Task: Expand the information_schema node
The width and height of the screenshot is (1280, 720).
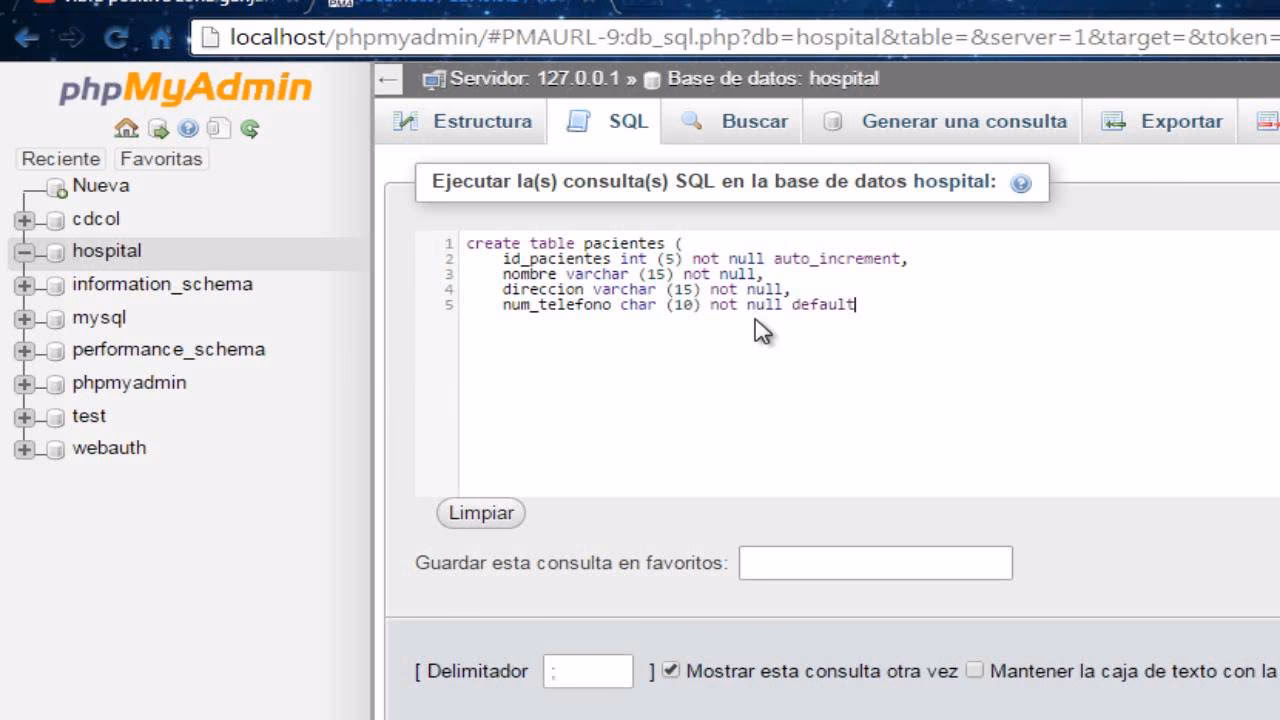Action: 25,286
